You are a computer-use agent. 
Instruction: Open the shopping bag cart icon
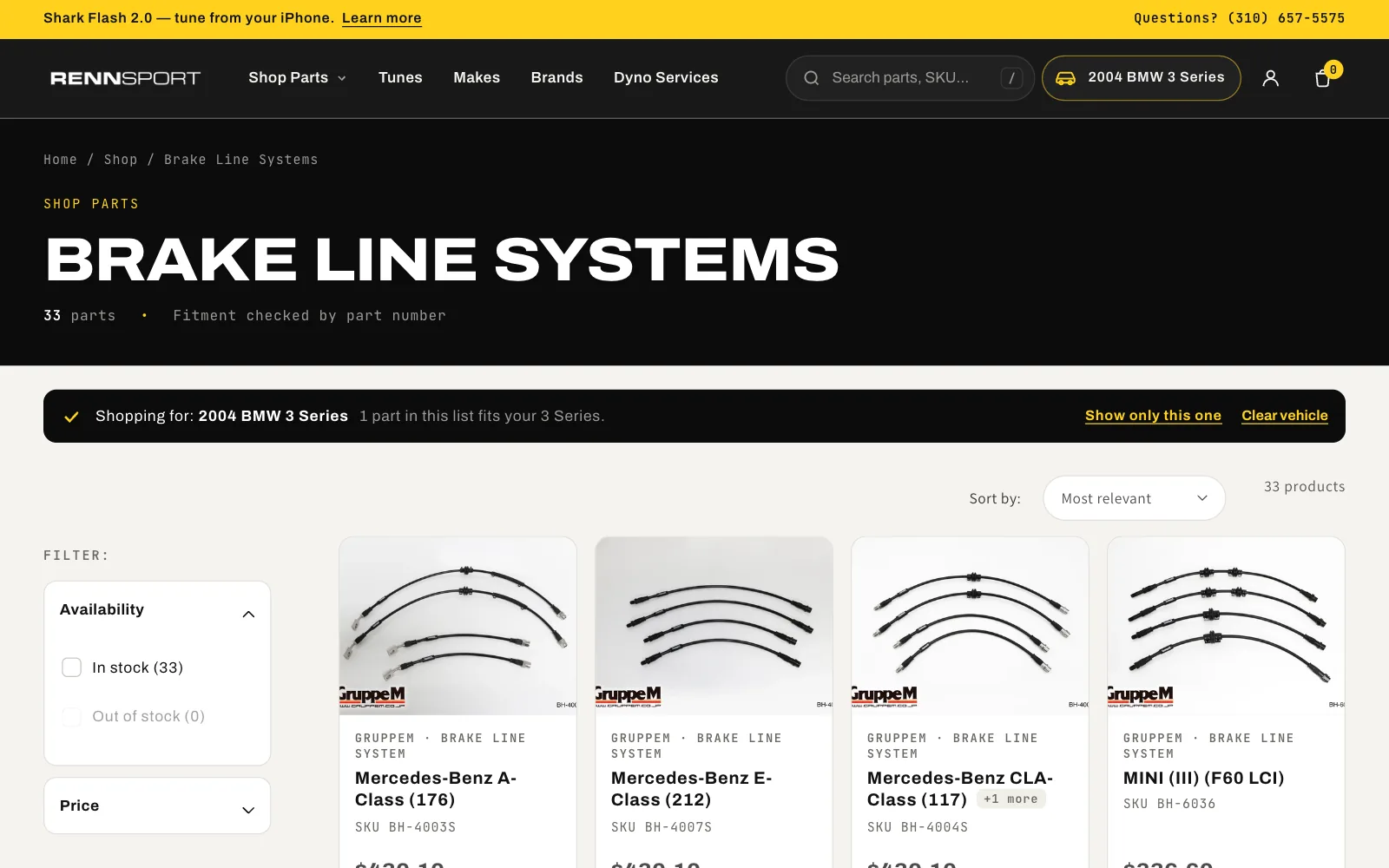point(1323,78)
